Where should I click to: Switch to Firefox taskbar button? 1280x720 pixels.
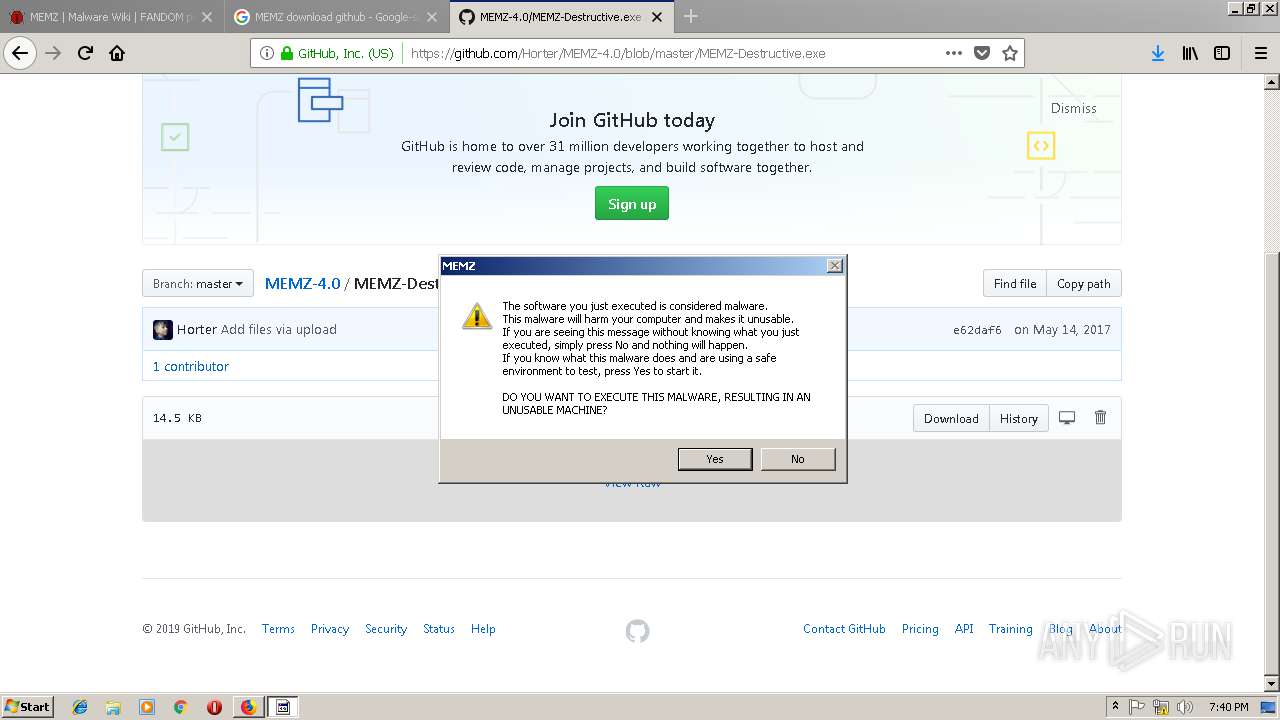tap(248, 707)
